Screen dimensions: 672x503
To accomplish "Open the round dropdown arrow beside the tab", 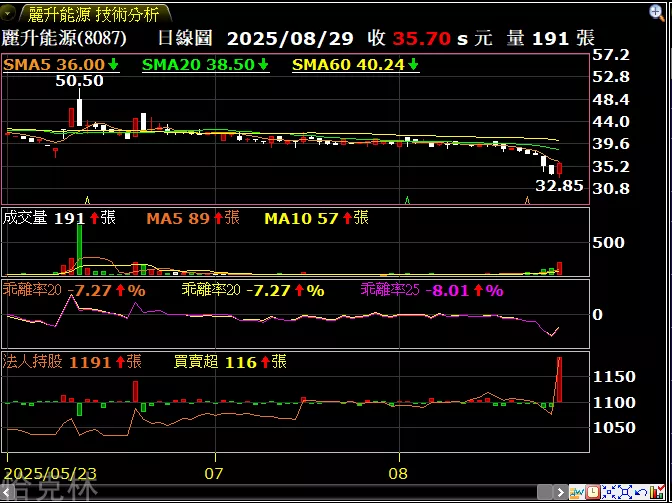I will (8, 14).
